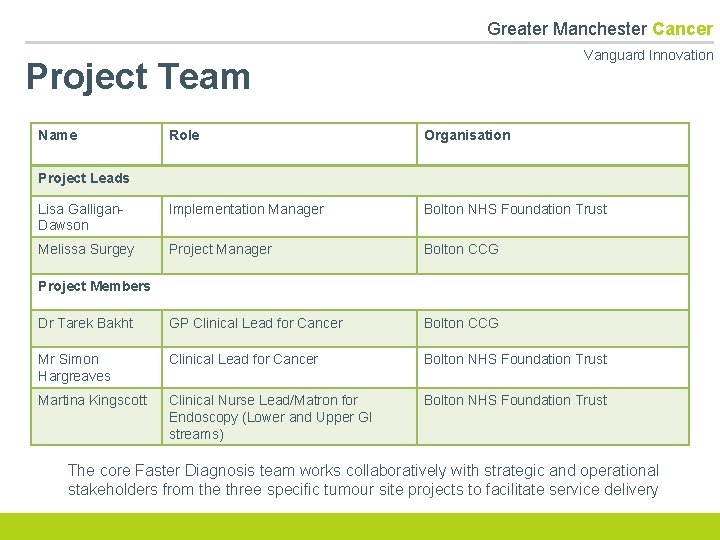Select the Organisation column header cell

tap(553, 143)
